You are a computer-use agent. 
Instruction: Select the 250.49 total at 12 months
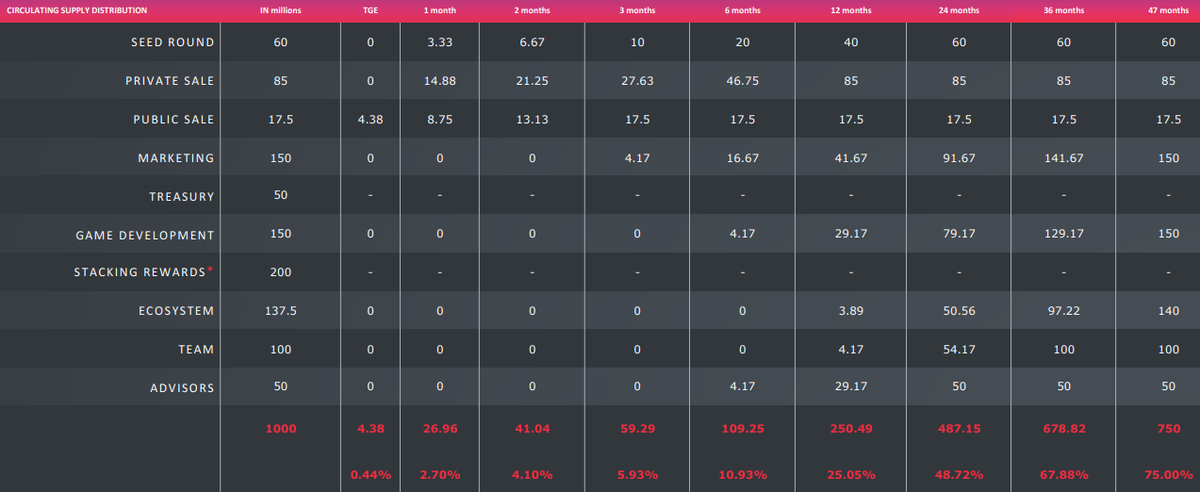851,428
